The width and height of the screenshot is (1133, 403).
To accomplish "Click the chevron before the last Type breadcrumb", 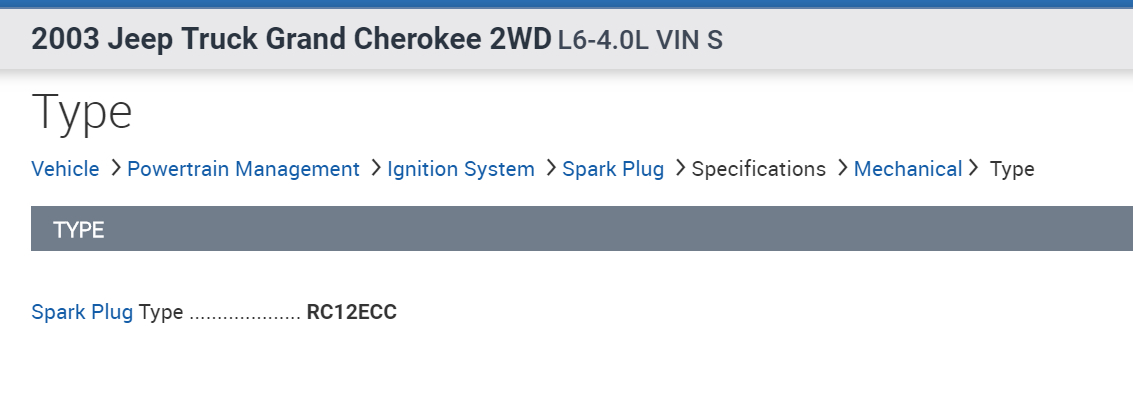I will click(x=973, y=169).
